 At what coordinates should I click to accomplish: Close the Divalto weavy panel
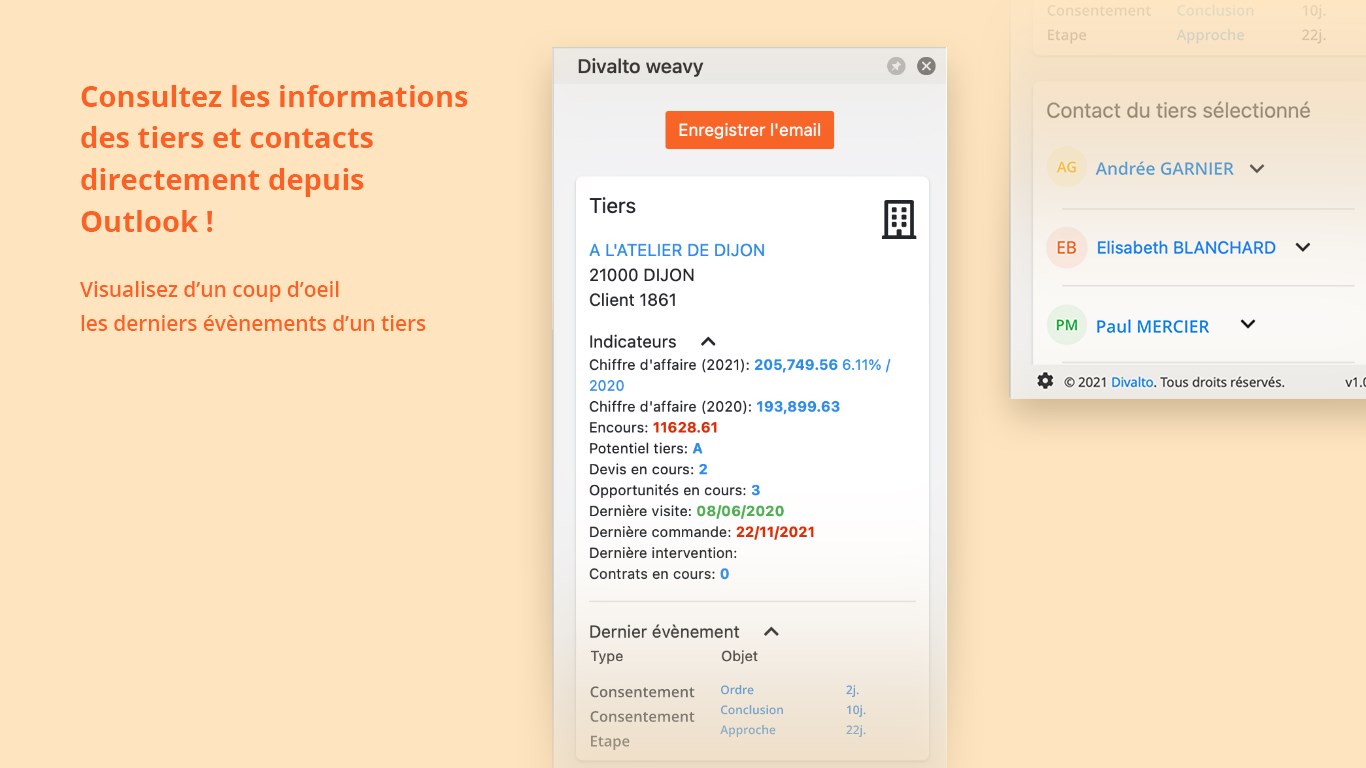(926, 66)
